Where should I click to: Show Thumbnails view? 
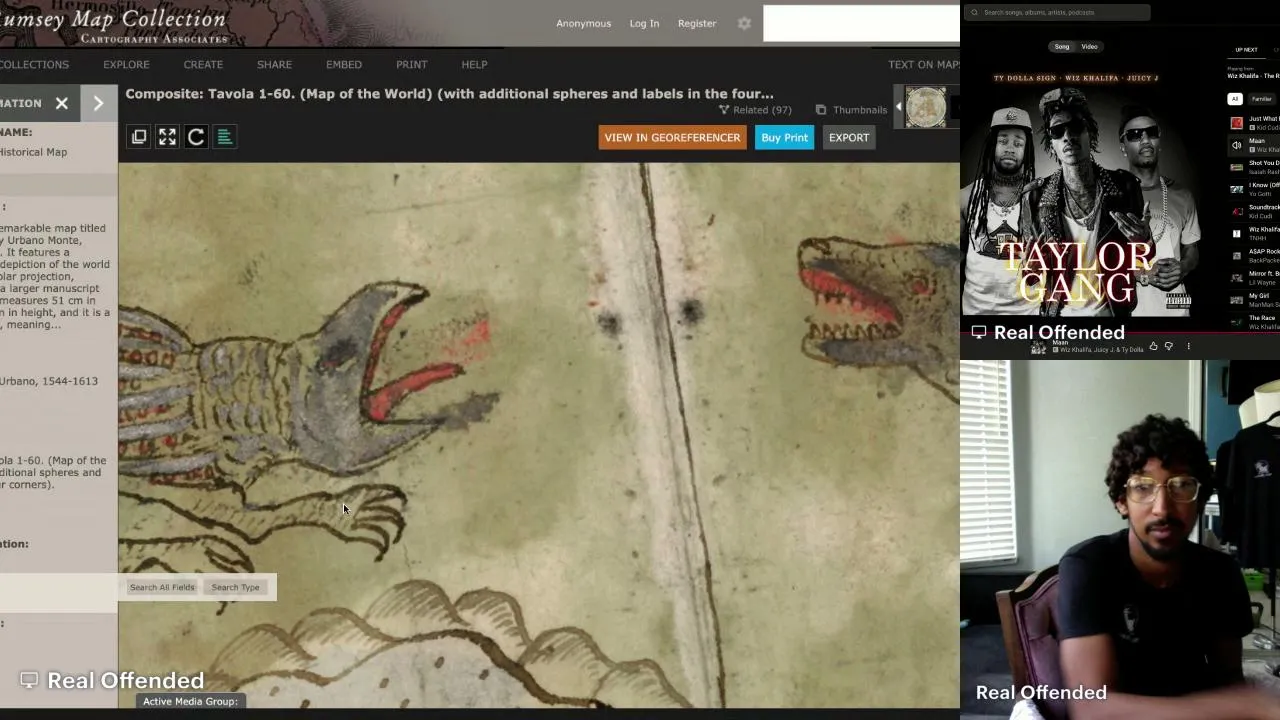pos(851,110)
